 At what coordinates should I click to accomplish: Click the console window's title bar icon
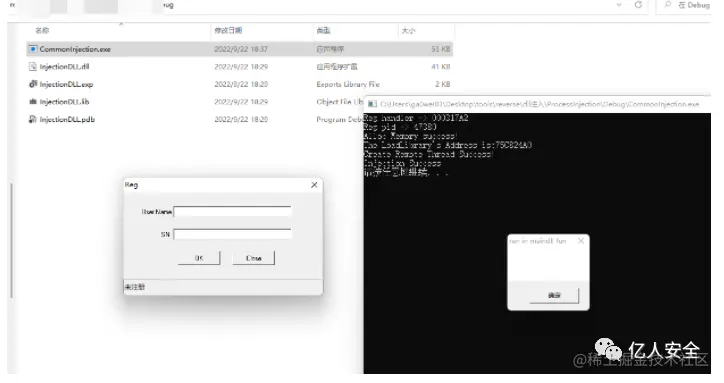tap(372, 104)
